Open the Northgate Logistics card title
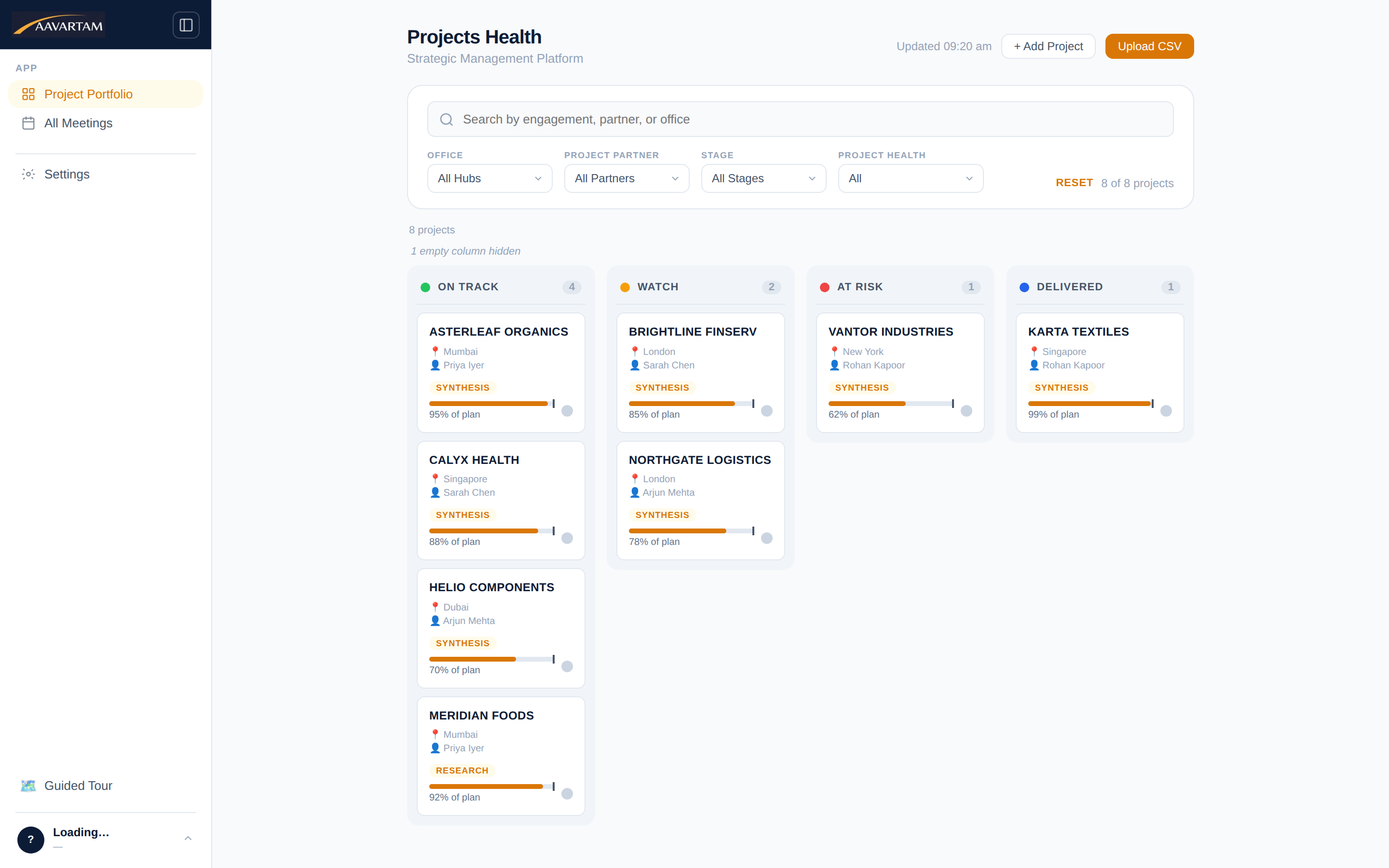 [700, 460]
